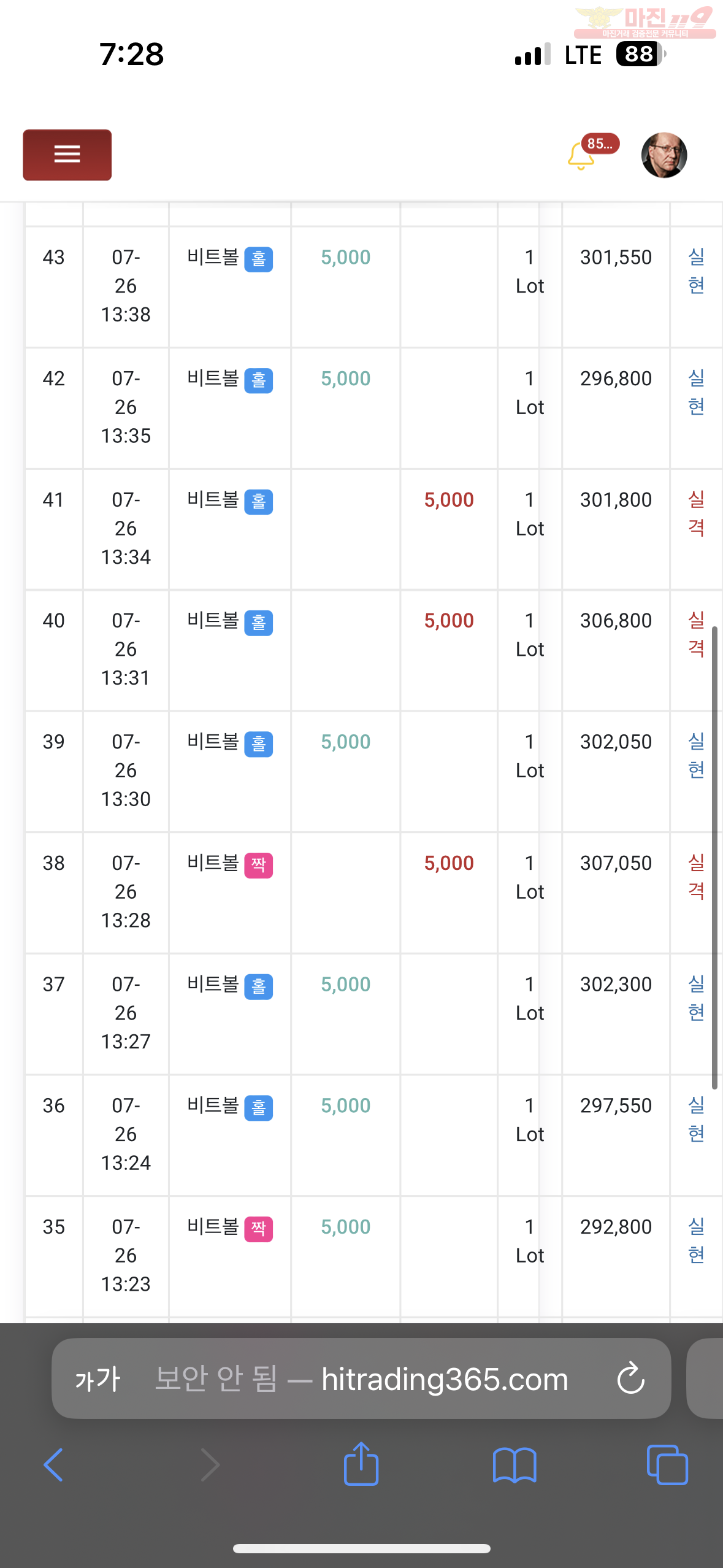Select the 짝 badge in row 35
The width and height of the screenshot is (723, 1568).
tap(259, 1229)
